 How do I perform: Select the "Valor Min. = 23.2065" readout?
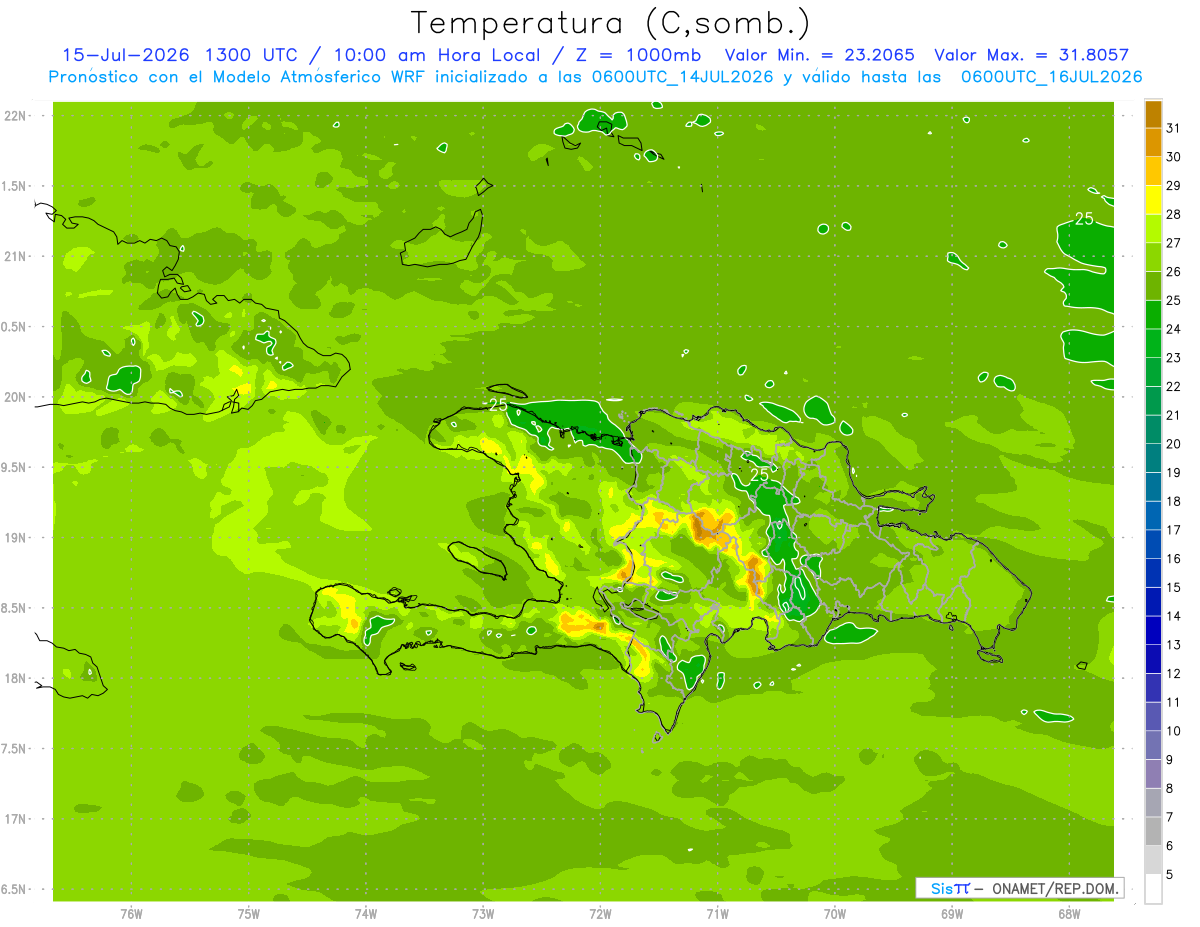819,55
